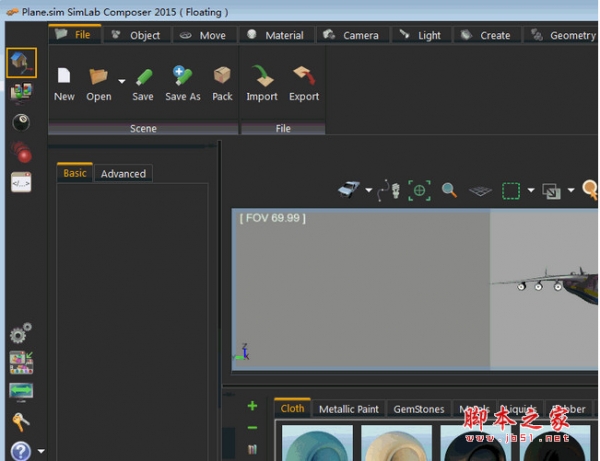Screen dimensions: 600x461
Task: Select the scene building workbench house icon
Action: (x=21, y=63)
